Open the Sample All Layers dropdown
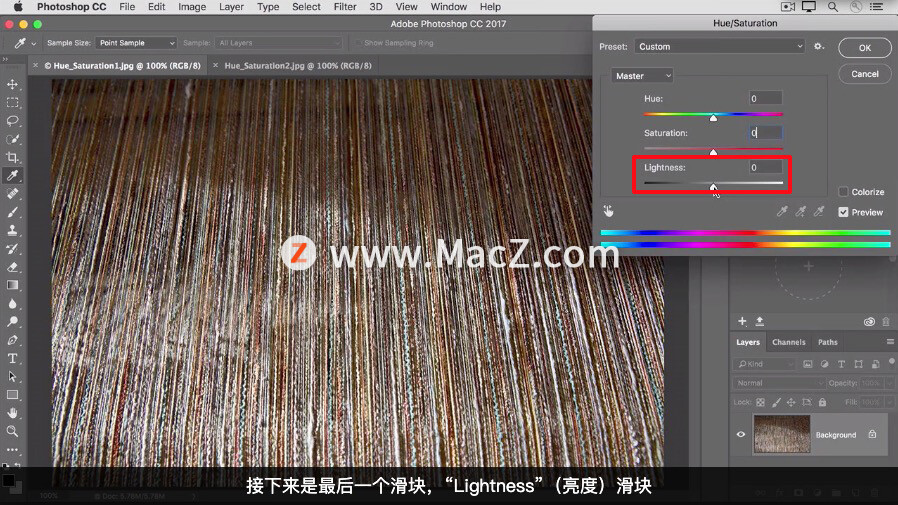 pyautogui.click(x=278, y=43)
